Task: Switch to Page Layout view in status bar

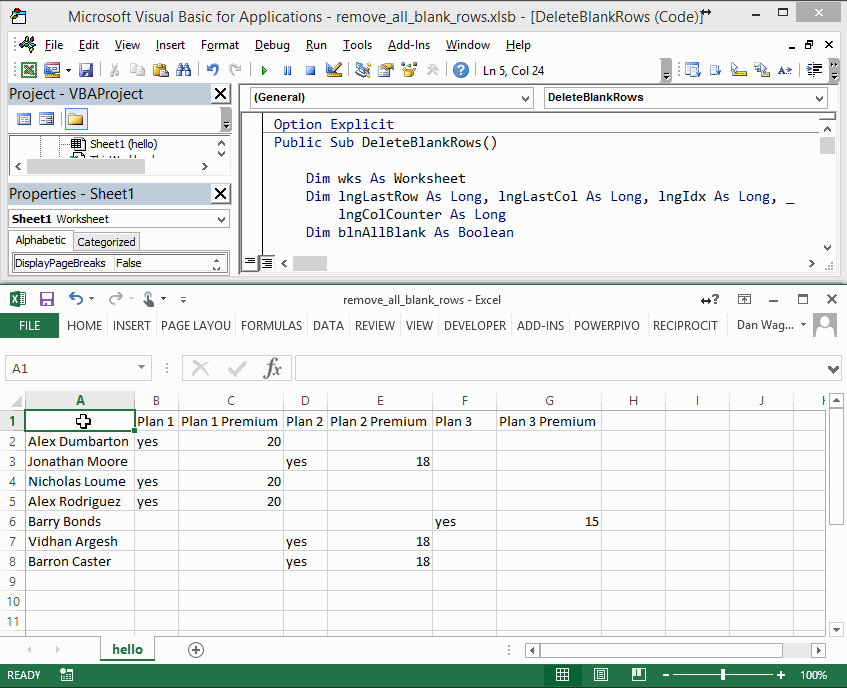Action: pyautogui.click(x=601, y=675)
